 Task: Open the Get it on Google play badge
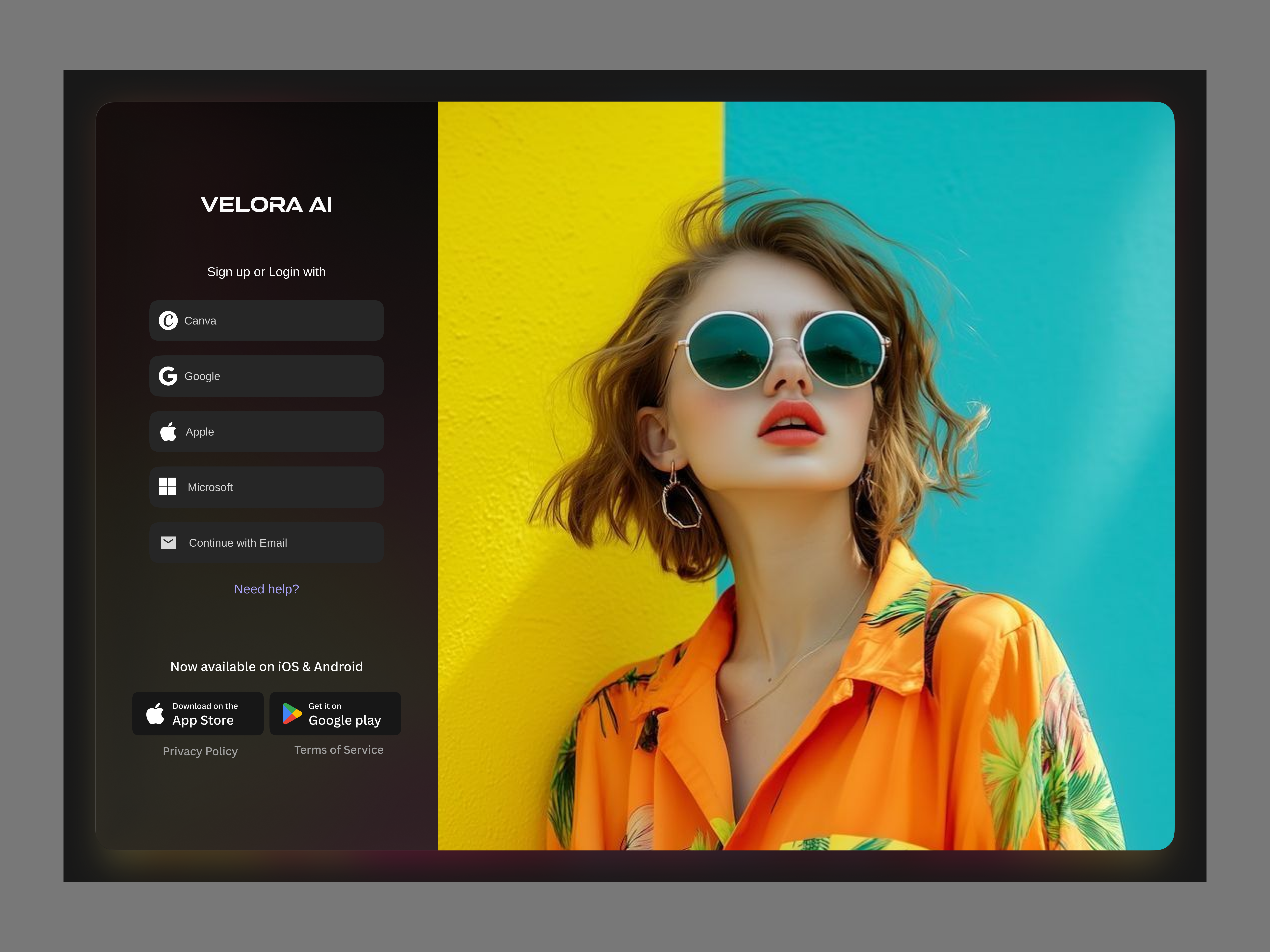[x=335, y=713]
